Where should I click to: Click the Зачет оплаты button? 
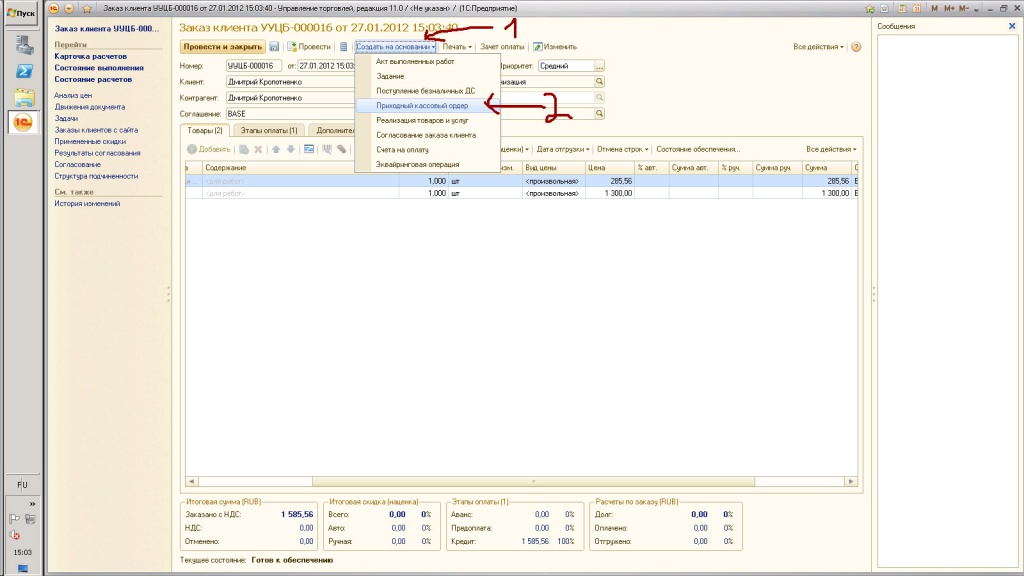coord(502,47)
